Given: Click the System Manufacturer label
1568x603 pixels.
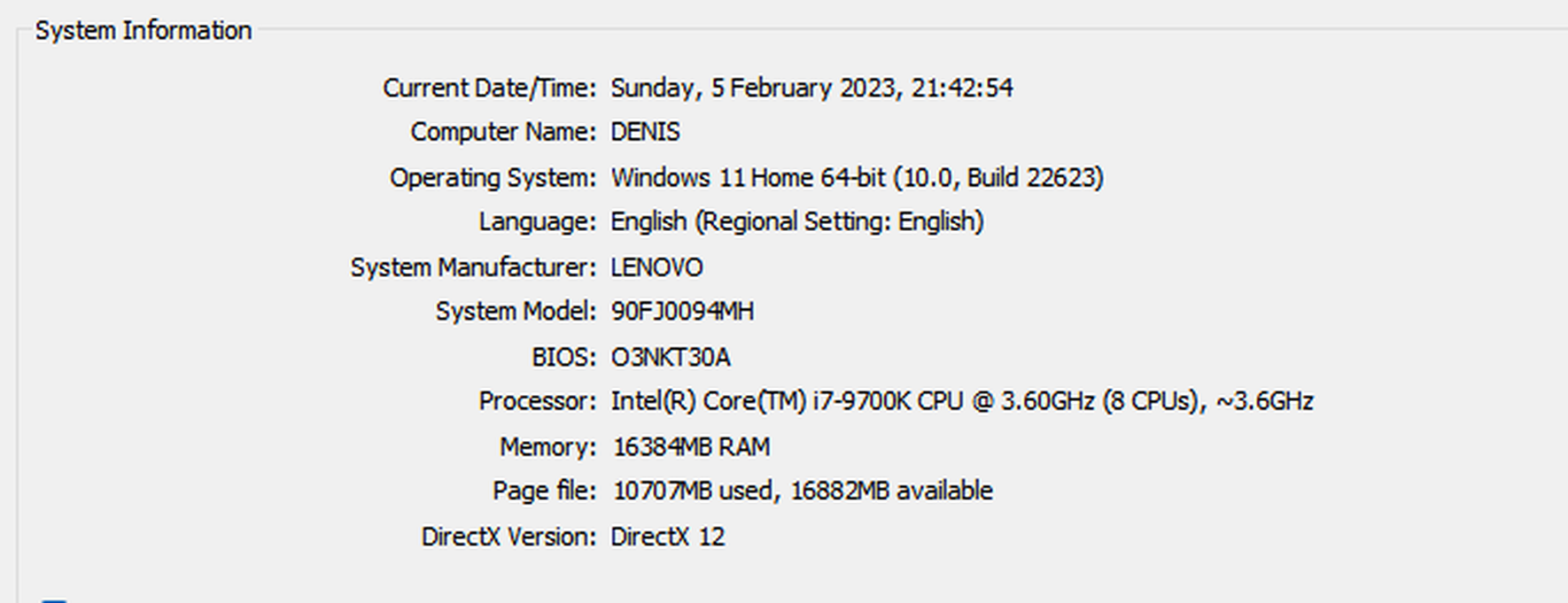Looking at the screenshot, I should click(x=473, y=267).
